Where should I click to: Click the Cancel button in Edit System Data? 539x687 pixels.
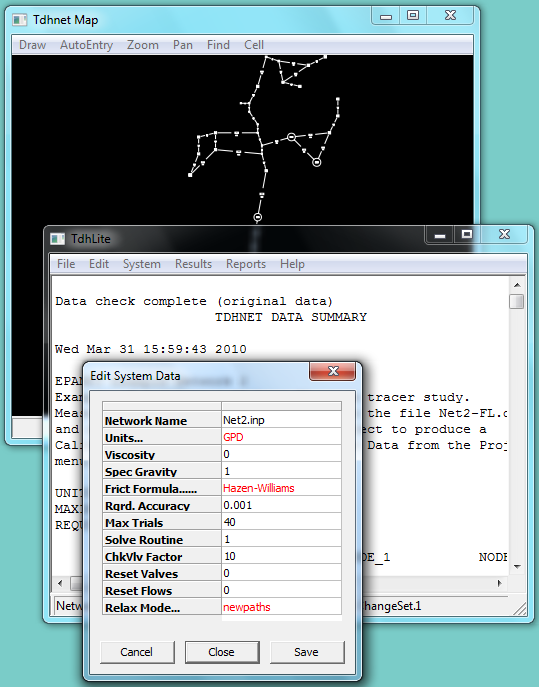137,652
